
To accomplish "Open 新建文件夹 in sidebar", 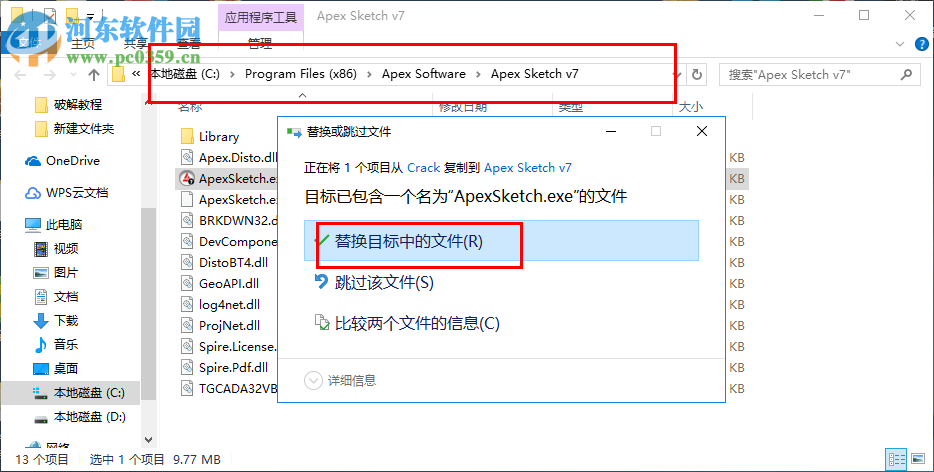I will (x=83, y=129).
